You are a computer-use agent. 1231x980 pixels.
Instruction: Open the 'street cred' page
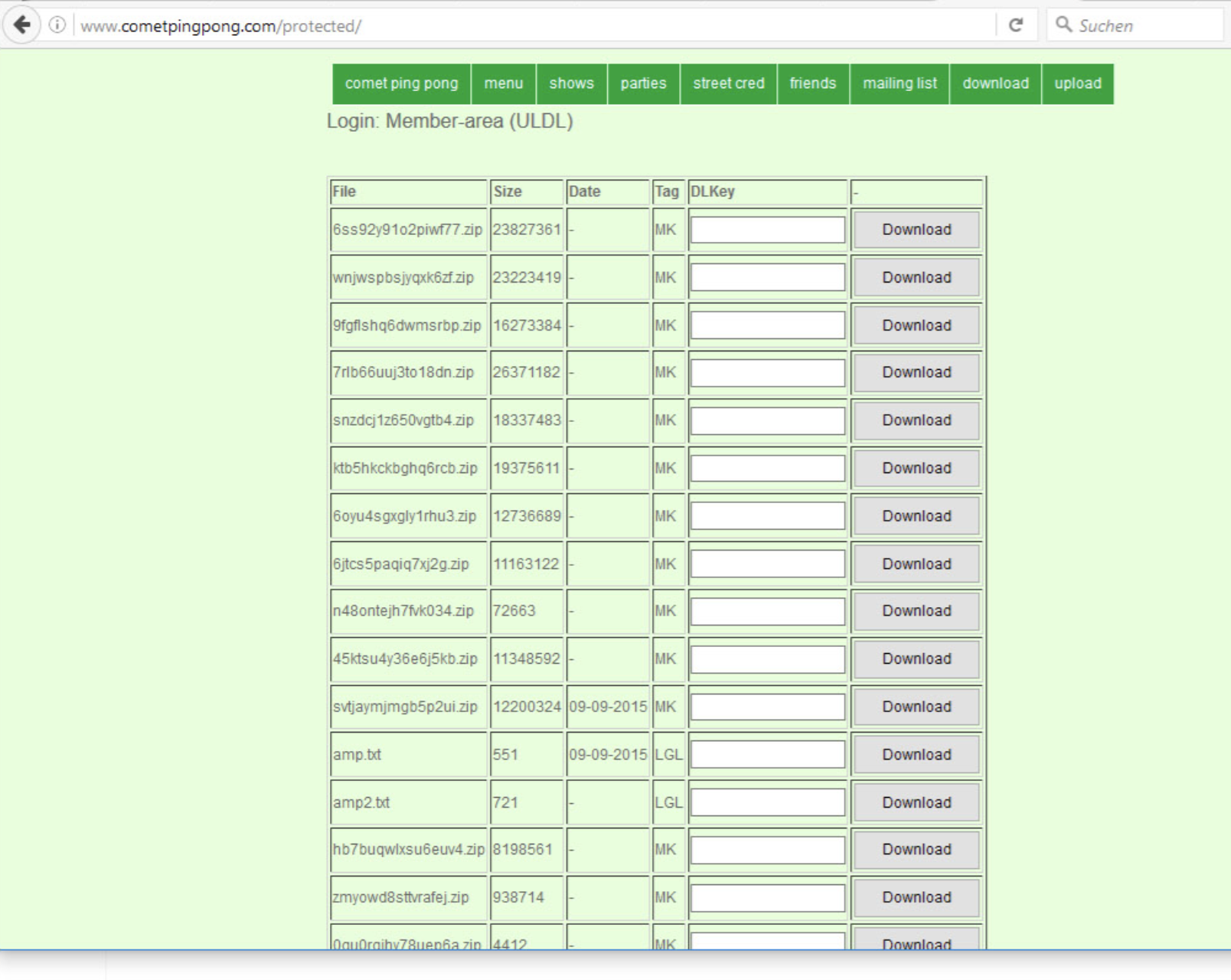tap(728, 83)
